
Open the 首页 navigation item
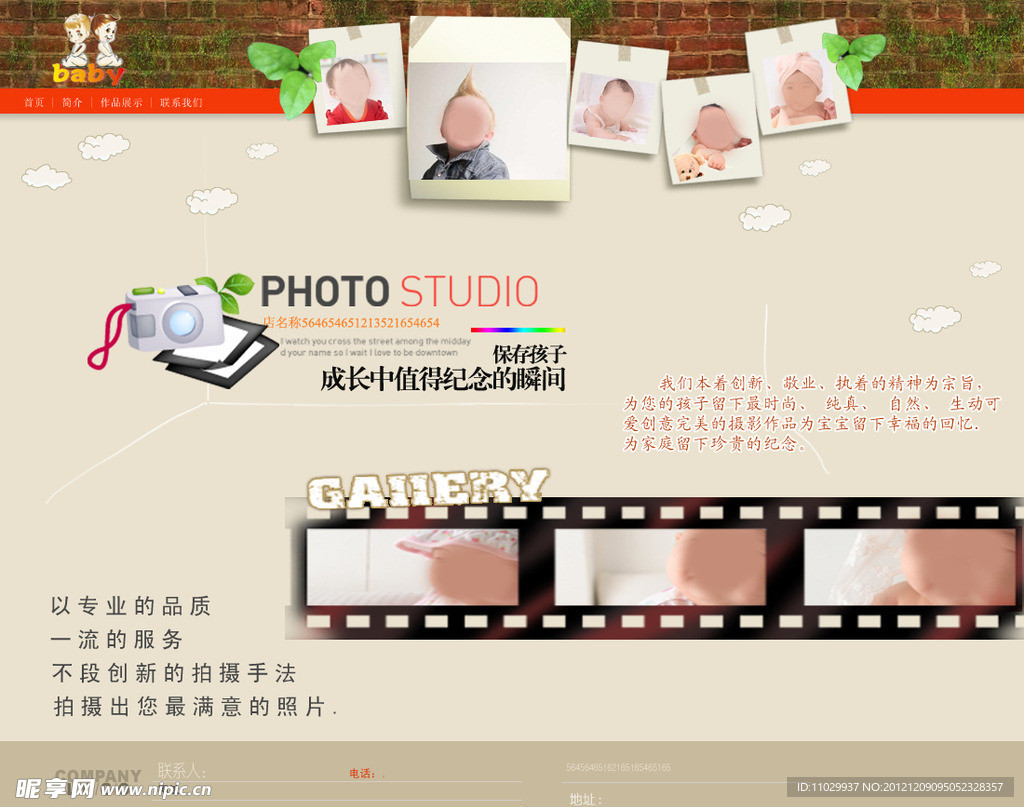[x=34, y=102]
